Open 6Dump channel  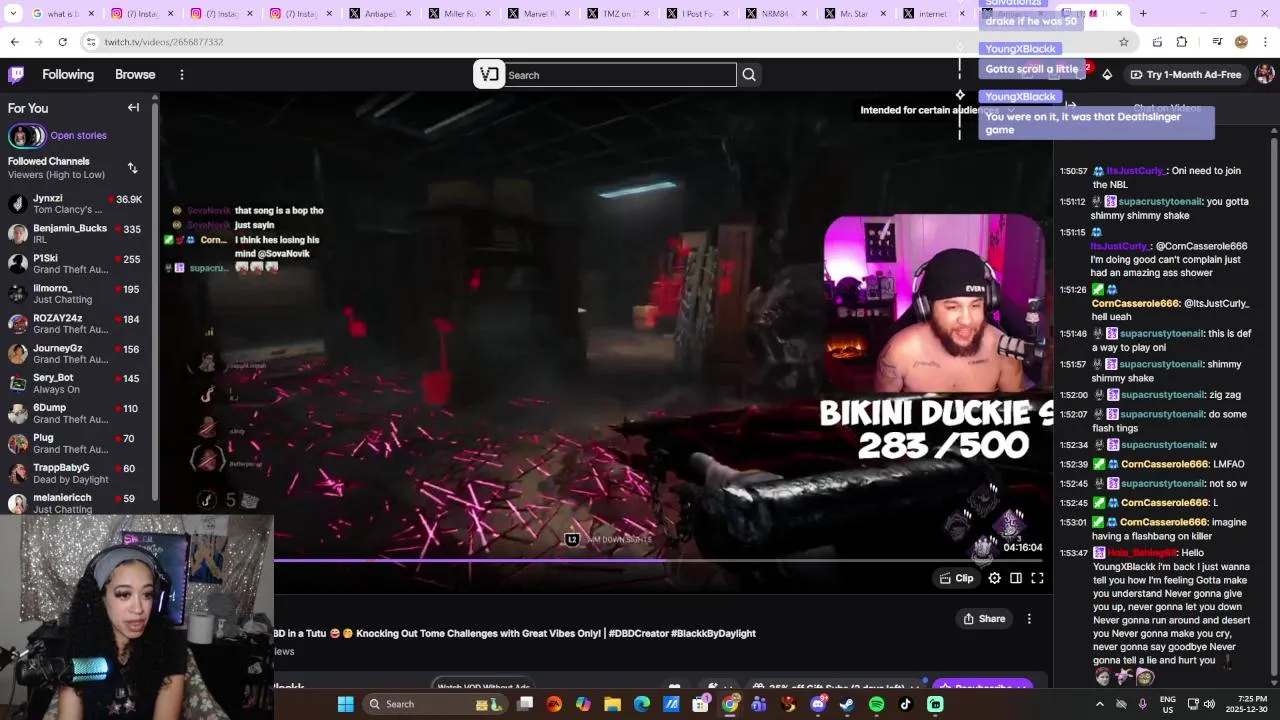point(75,414)
